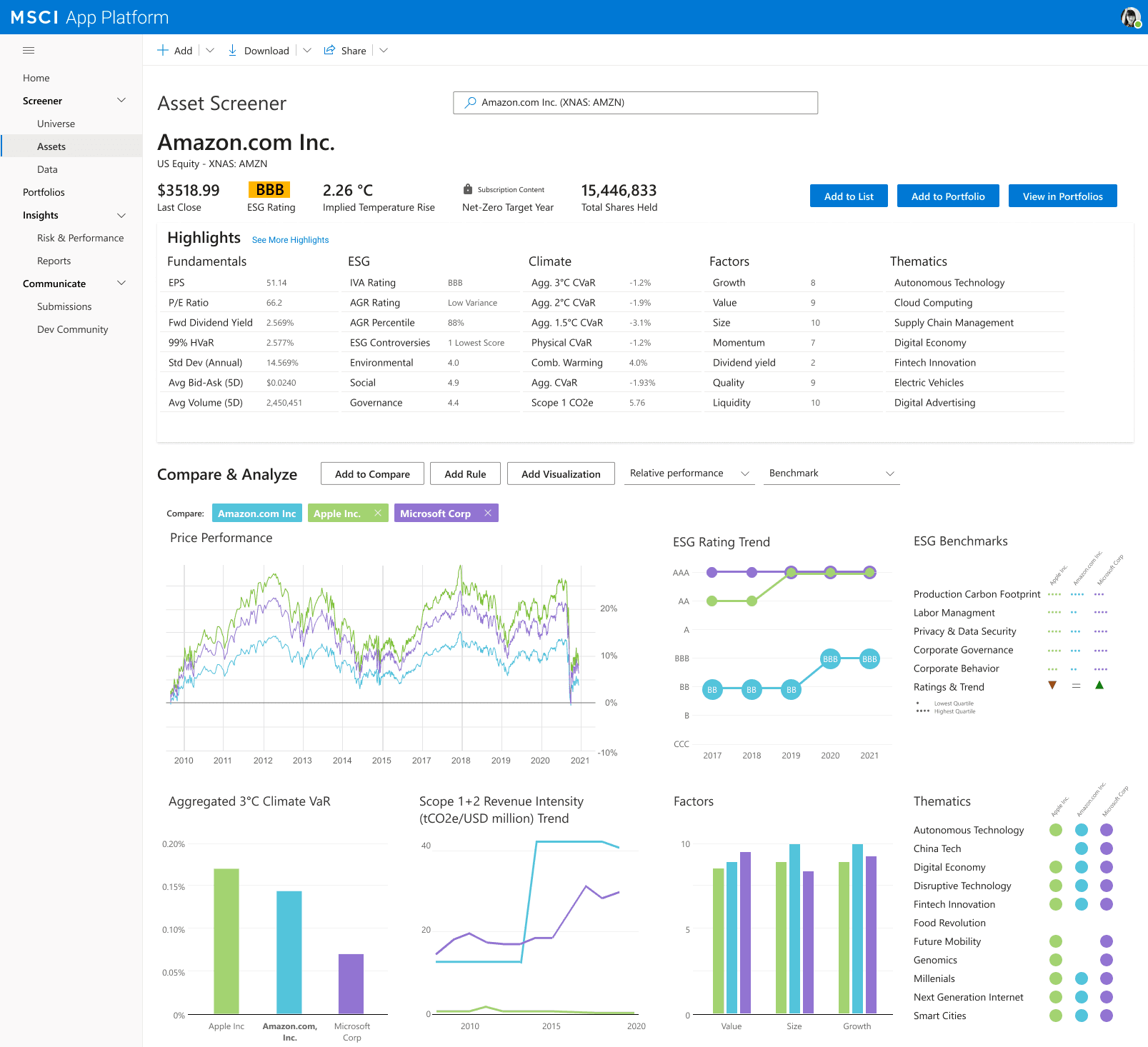The width and height of the screenshot is (1148, 1047).
Task: Click the Ratings & Trend equals icon
Action: (x=1076, y=686)
